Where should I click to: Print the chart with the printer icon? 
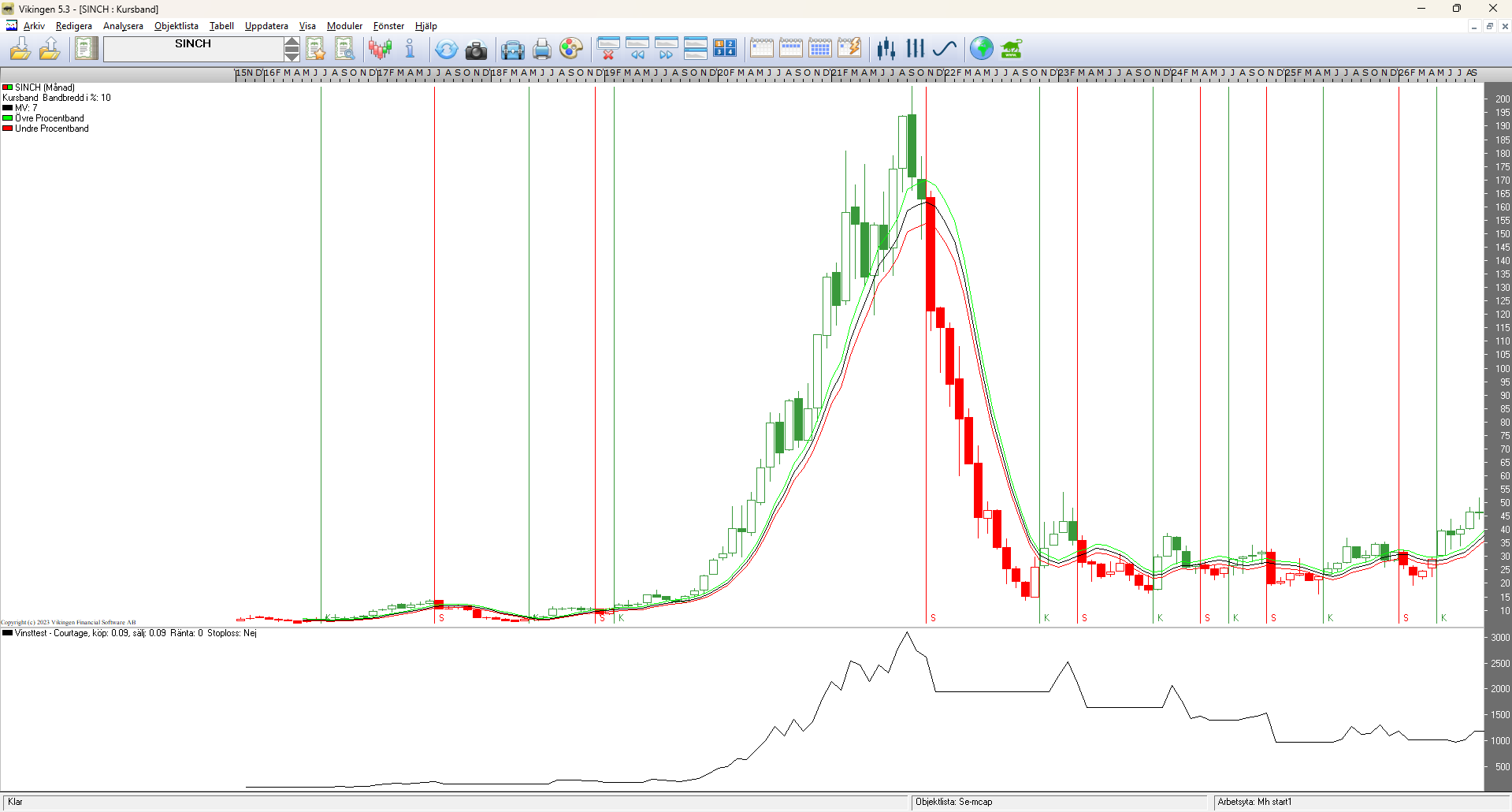click(542, 50)
